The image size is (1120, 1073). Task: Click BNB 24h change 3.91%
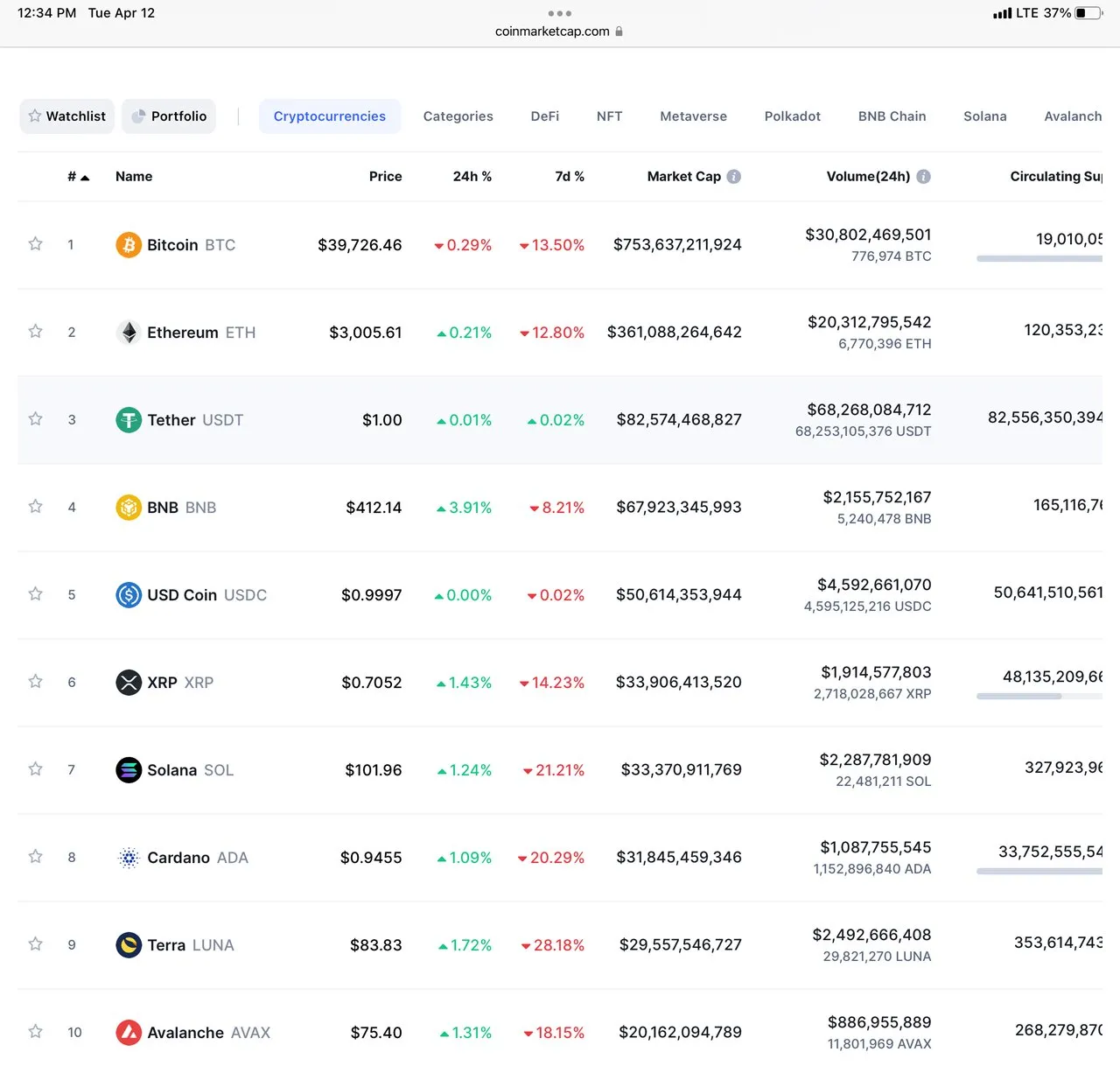tap(464, 508)
